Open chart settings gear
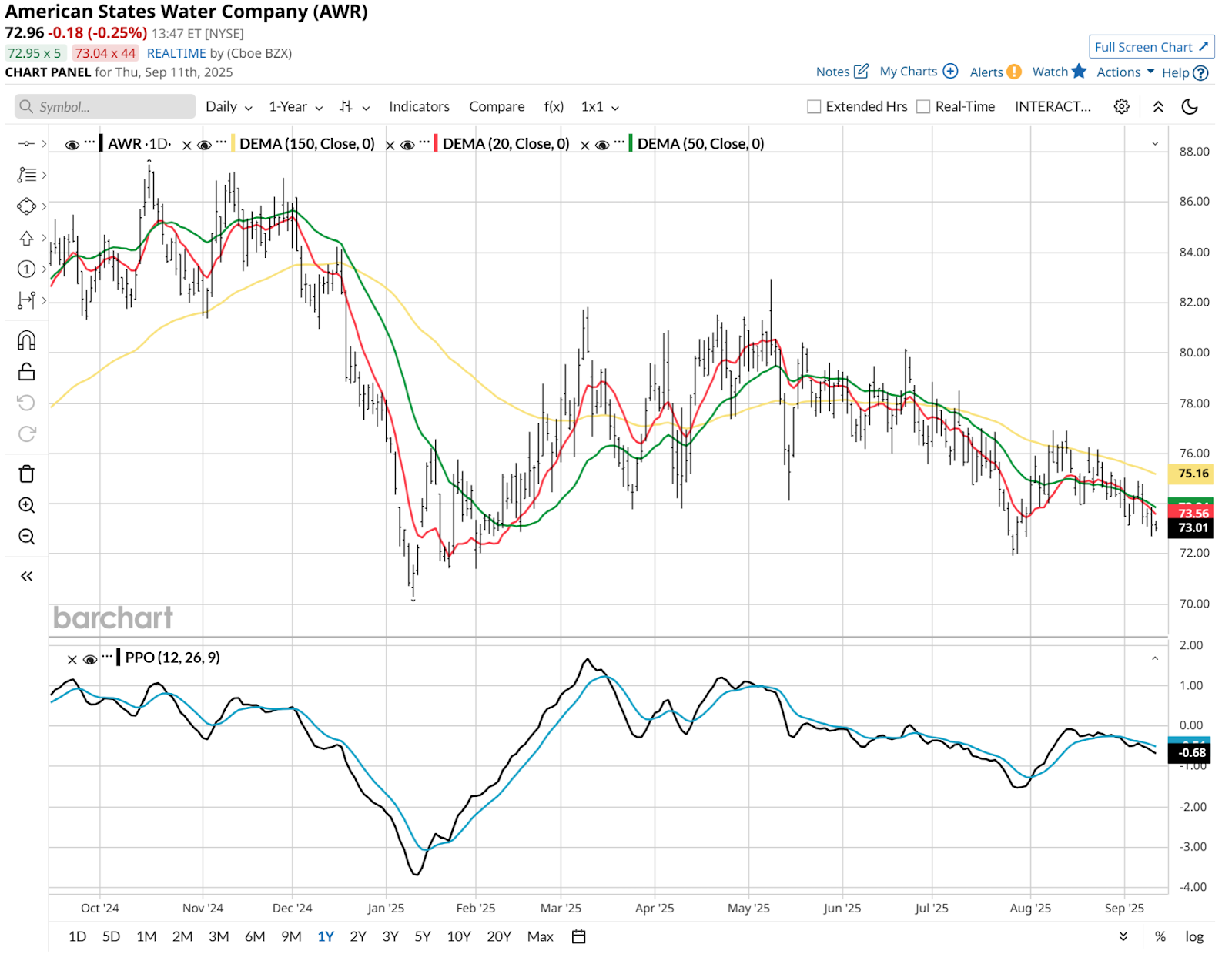This screenshot has width=1232, height=954. [x=1122, y=106]
